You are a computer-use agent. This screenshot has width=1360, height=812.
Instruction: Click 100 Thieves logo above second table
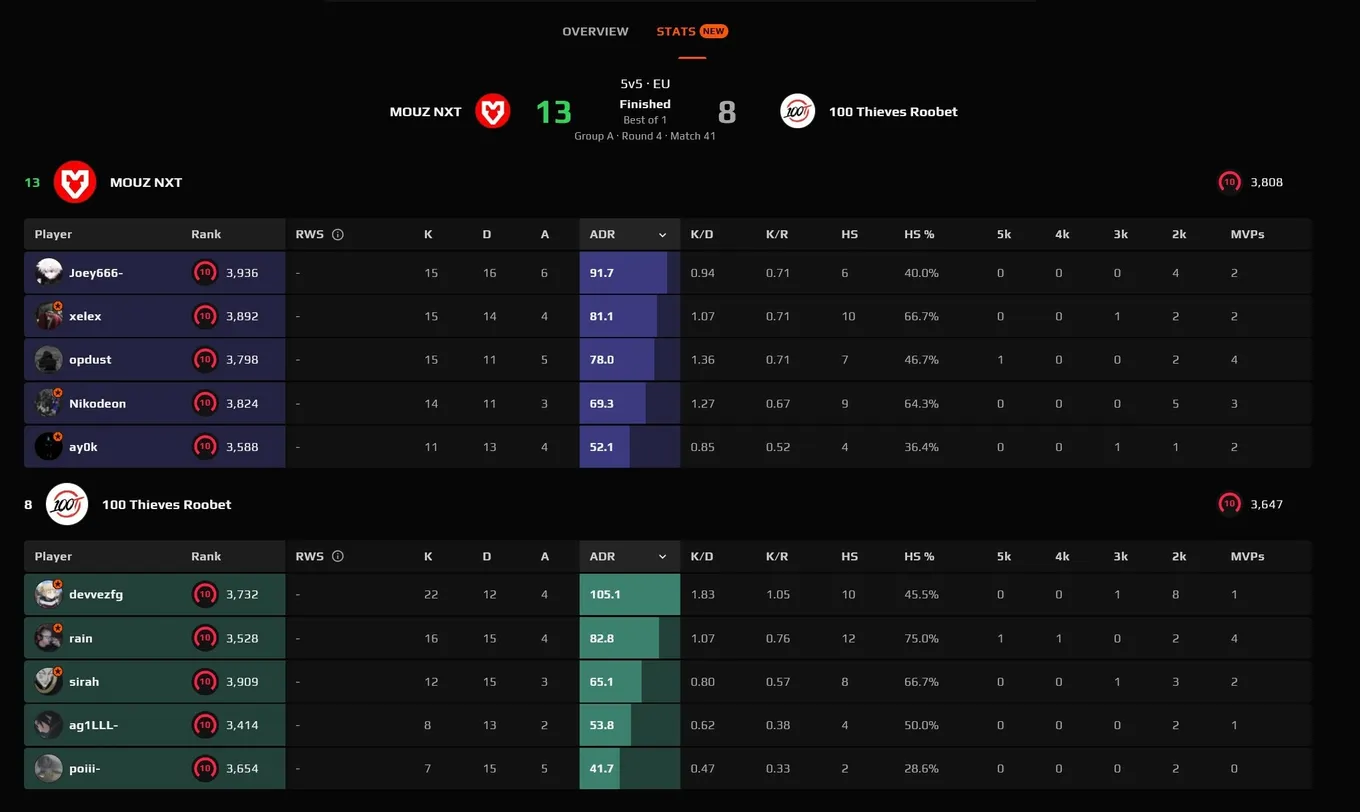[67, 504]
